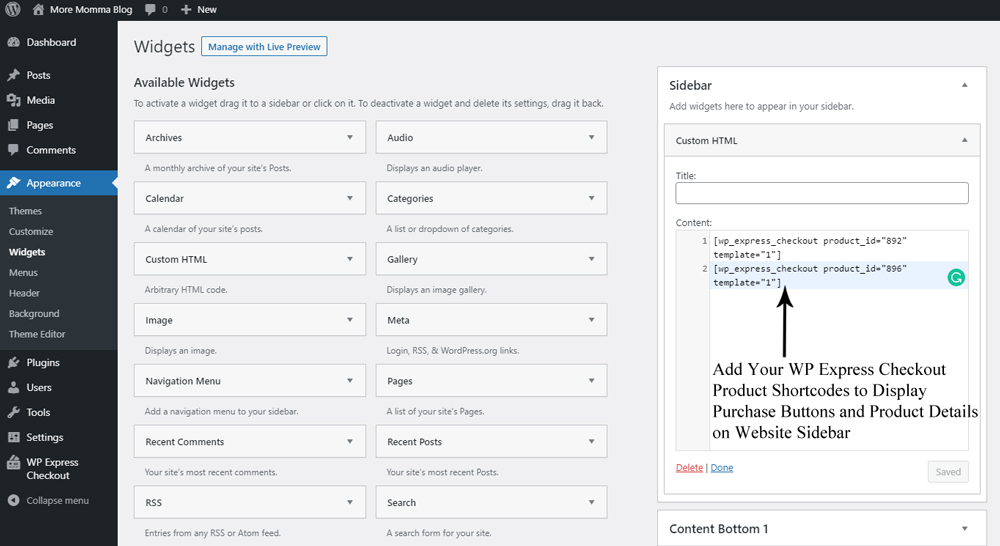Expand the Gallery widget dropdown arrow
The width and height of the screenshot is (1000, 546).
point(591,259)
